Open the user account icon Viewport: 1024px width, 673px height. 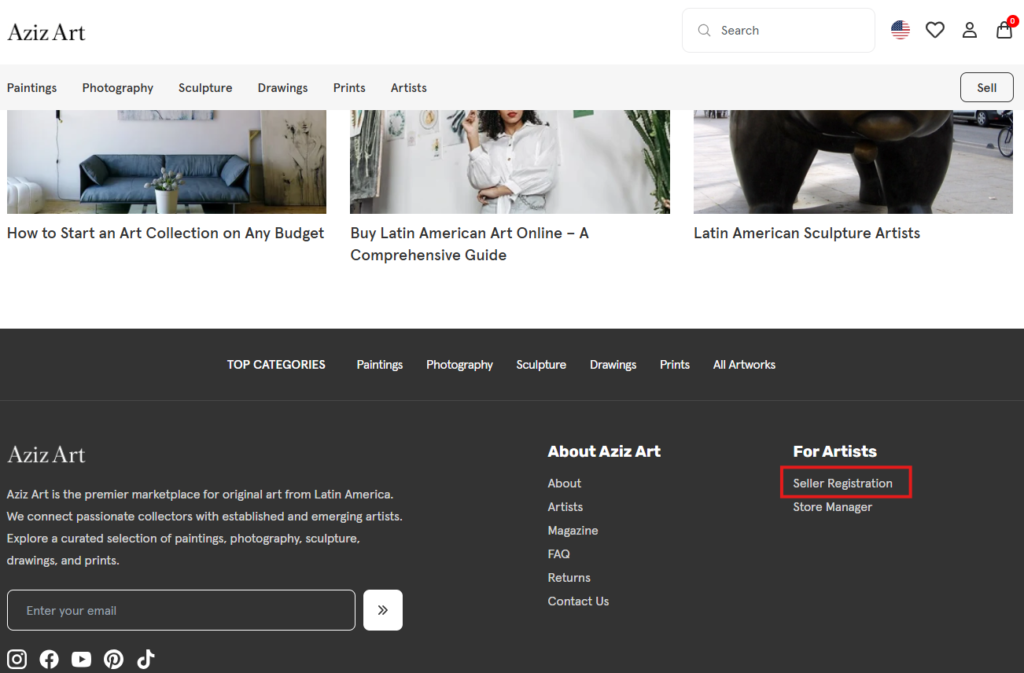pos(969,30)
